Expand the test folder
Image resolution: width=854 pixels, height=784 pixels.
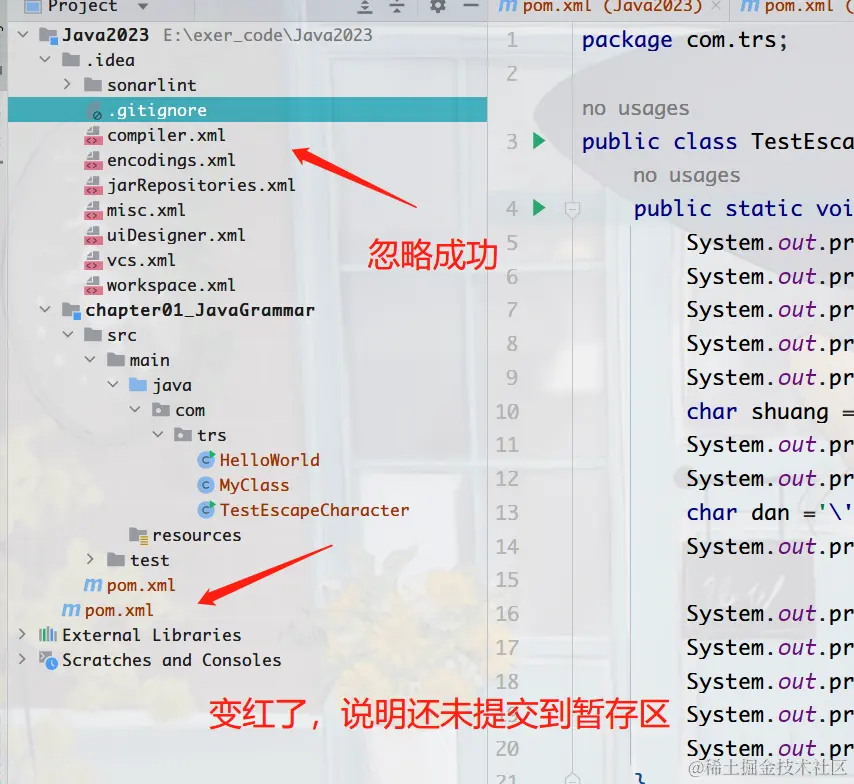[89, 560]
